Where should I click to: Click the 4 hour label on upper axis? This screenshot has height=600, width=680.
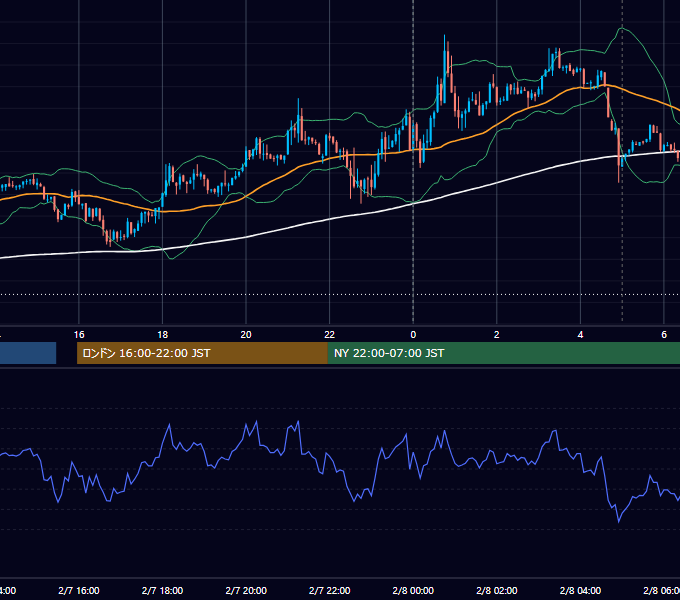pyautogui.click(x=580, y=335)
